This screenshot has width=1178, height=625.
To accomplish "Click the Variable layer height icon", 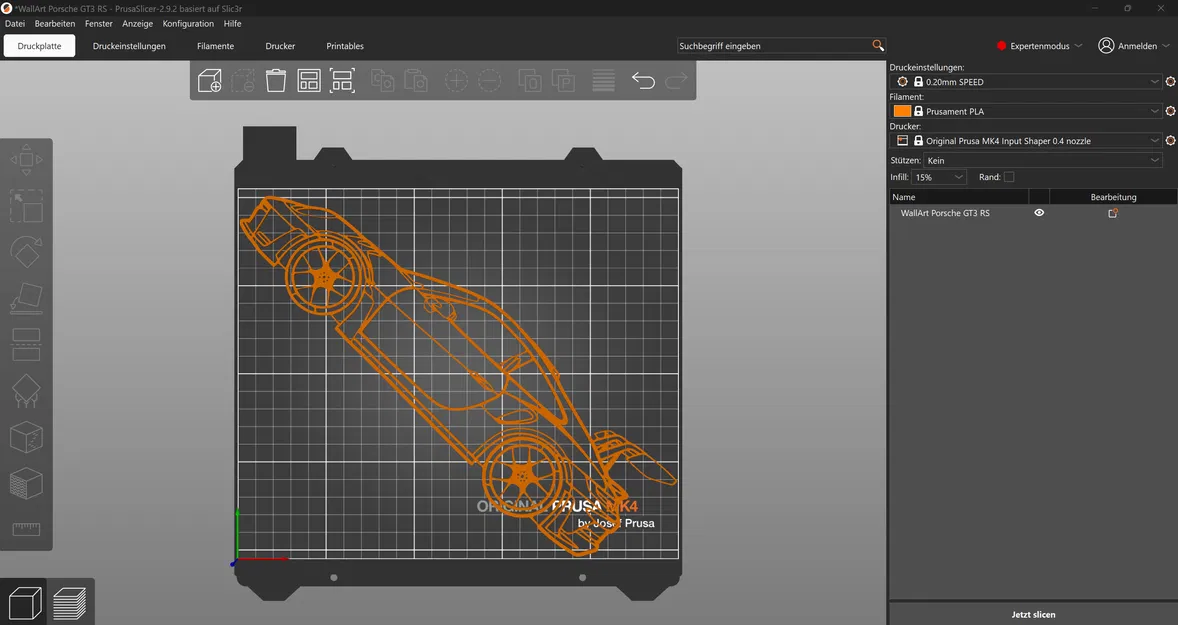I will click(603, 80).
